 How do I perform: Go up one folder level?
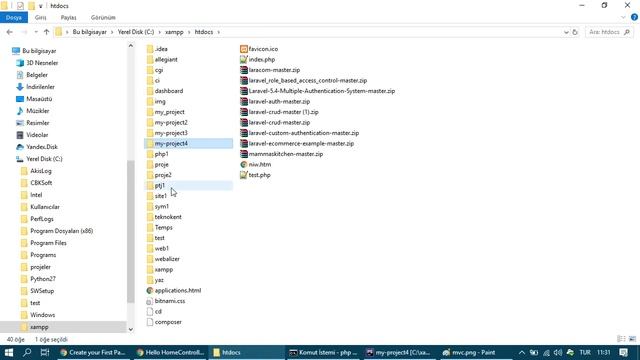tap(46, 32)
